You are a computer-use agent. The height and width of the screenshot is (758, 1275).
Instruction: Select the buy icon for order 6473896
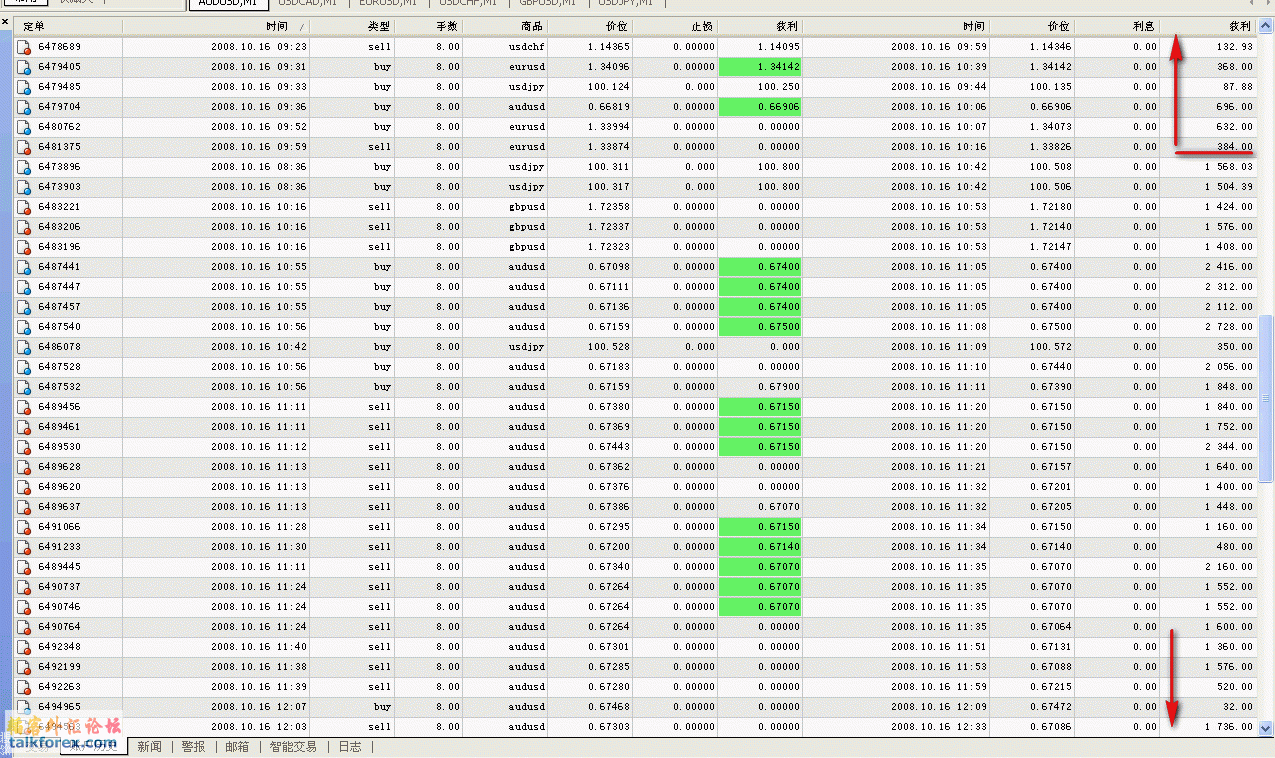[x=24, y=167]
